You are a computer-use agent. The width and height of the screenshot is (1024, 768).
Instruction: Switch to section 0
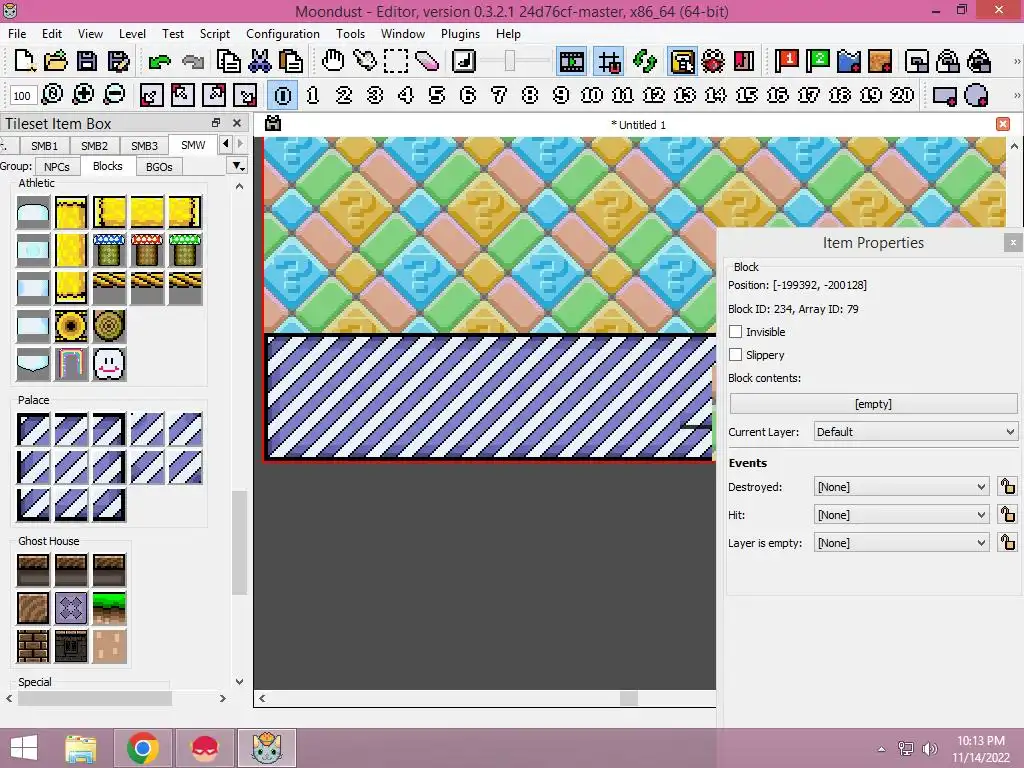pyautogui.click(x=283, y=95)
